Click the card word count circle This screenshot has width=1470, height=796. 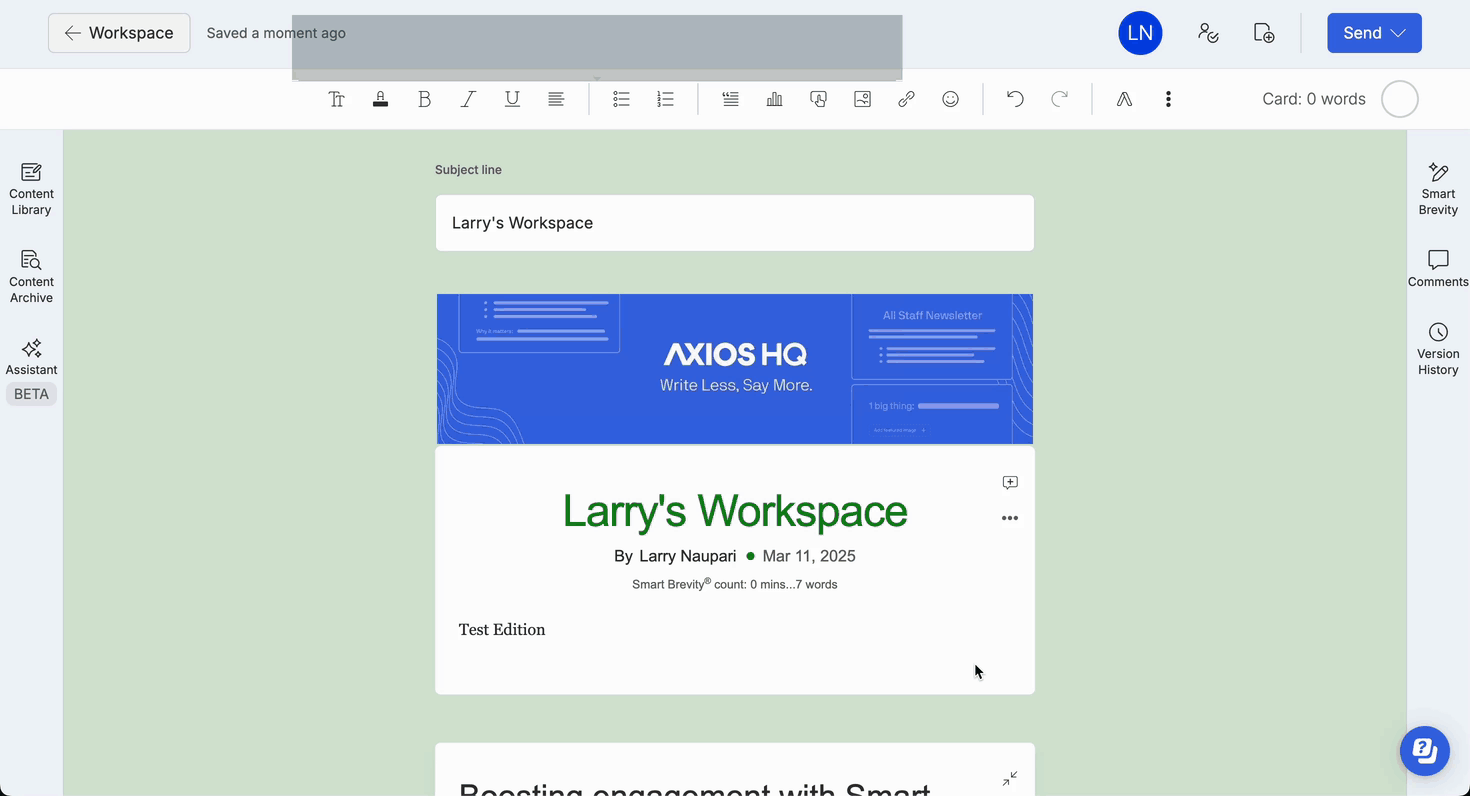click(1400, 99)
